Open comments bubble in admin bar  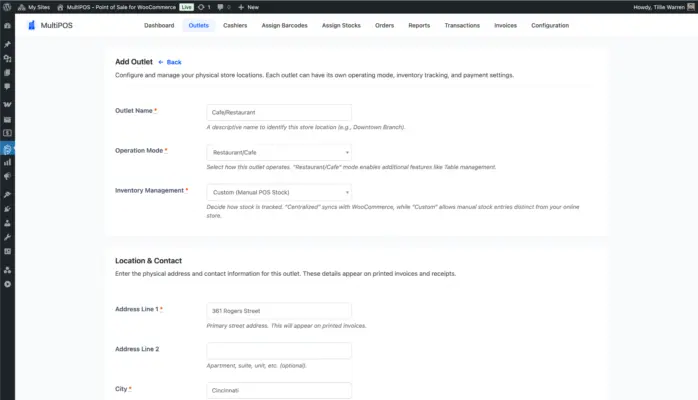pos(223,7)
